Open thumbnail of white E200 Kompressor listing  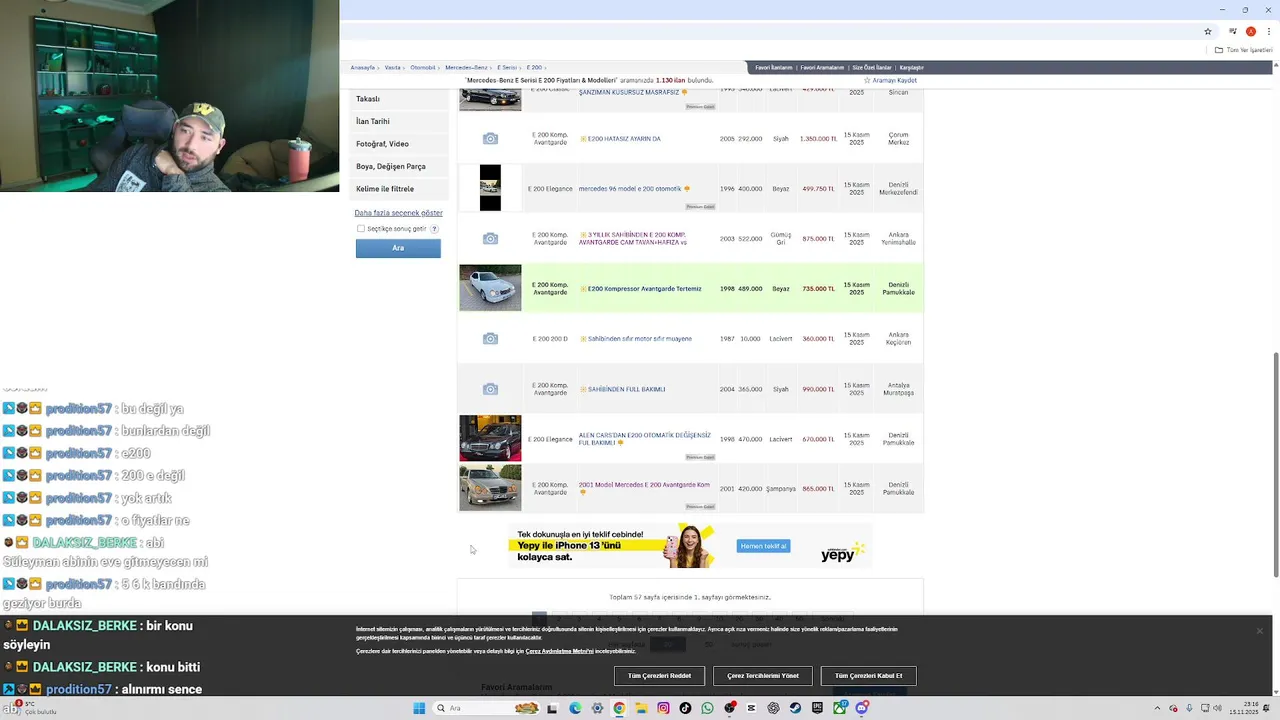tap(490, 288)
